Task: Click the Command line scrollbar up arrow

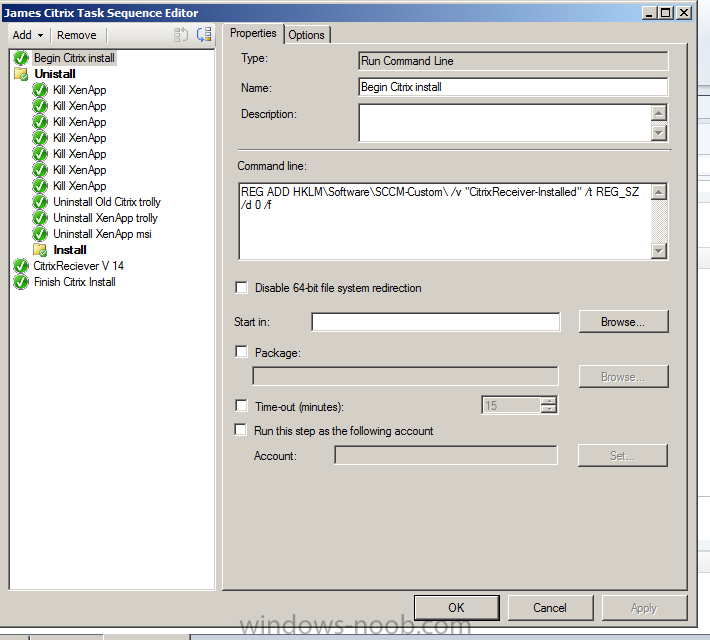Action: [659, 192]
